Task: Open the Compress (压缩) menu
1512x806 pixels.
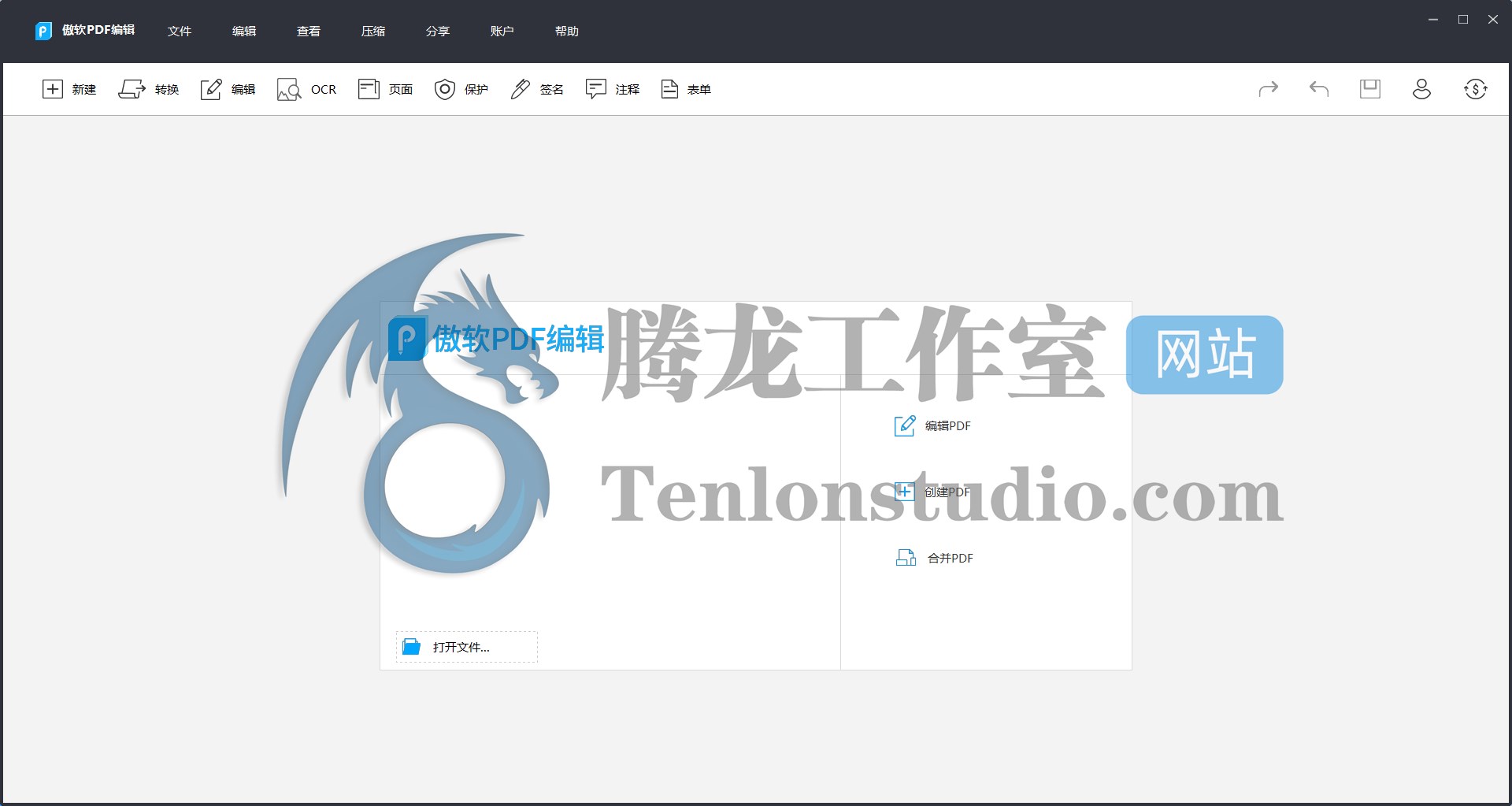Action: click(373, 31)
